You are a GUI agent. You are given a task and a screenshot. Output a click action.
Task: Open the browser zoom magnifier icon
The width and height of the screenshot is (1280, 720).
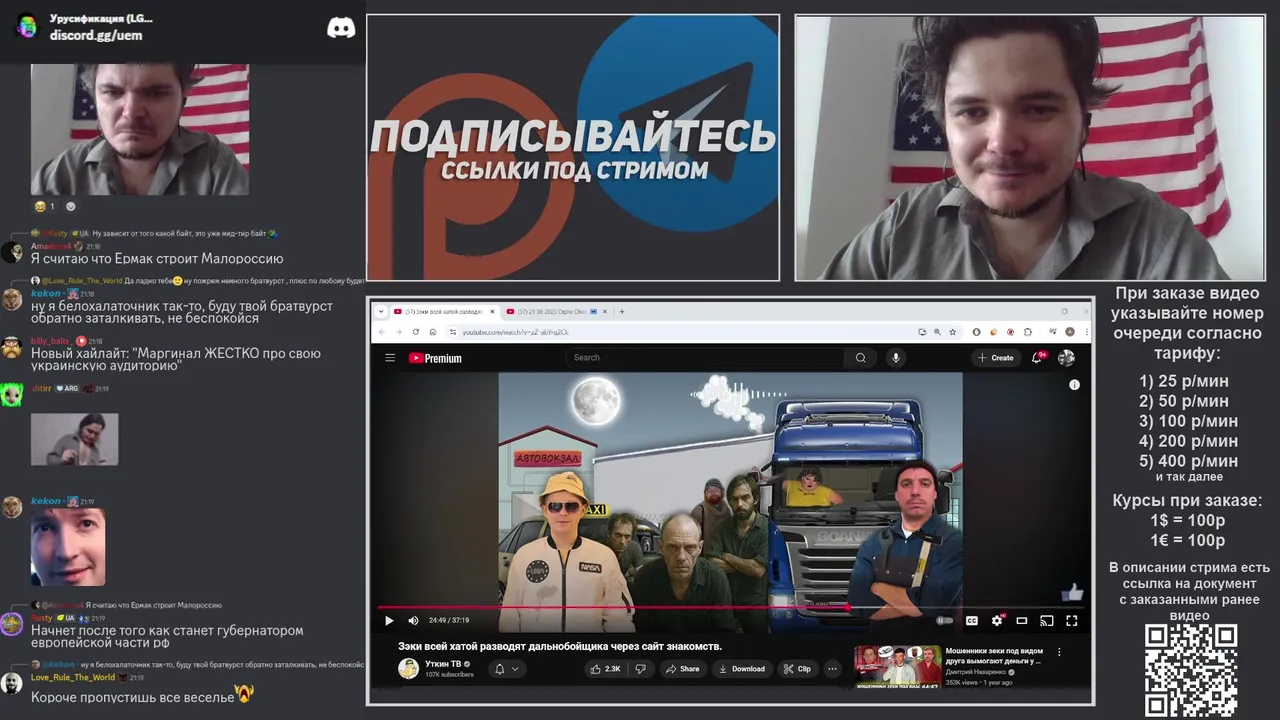click(x=937, y=332)
